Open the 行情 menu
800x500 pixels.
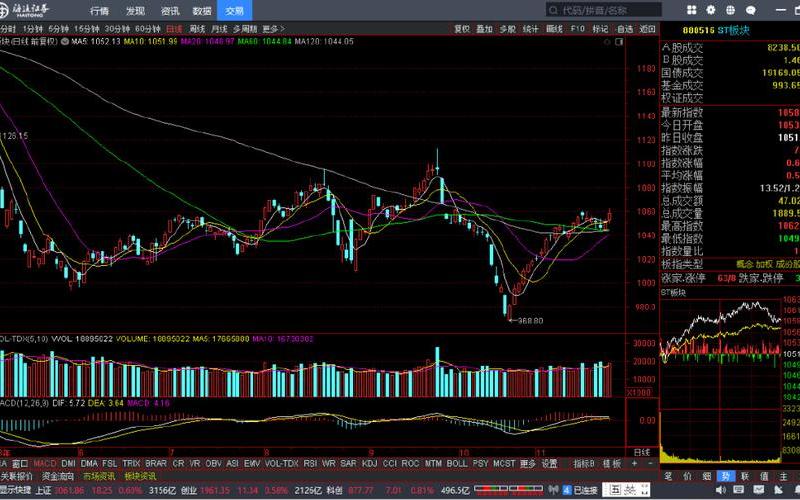point(99,10)
